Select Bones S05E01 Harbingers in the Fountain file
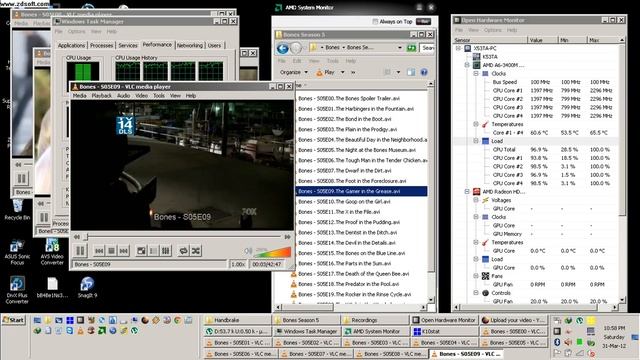This screenshot has width=640, height=360. [356, 109]
